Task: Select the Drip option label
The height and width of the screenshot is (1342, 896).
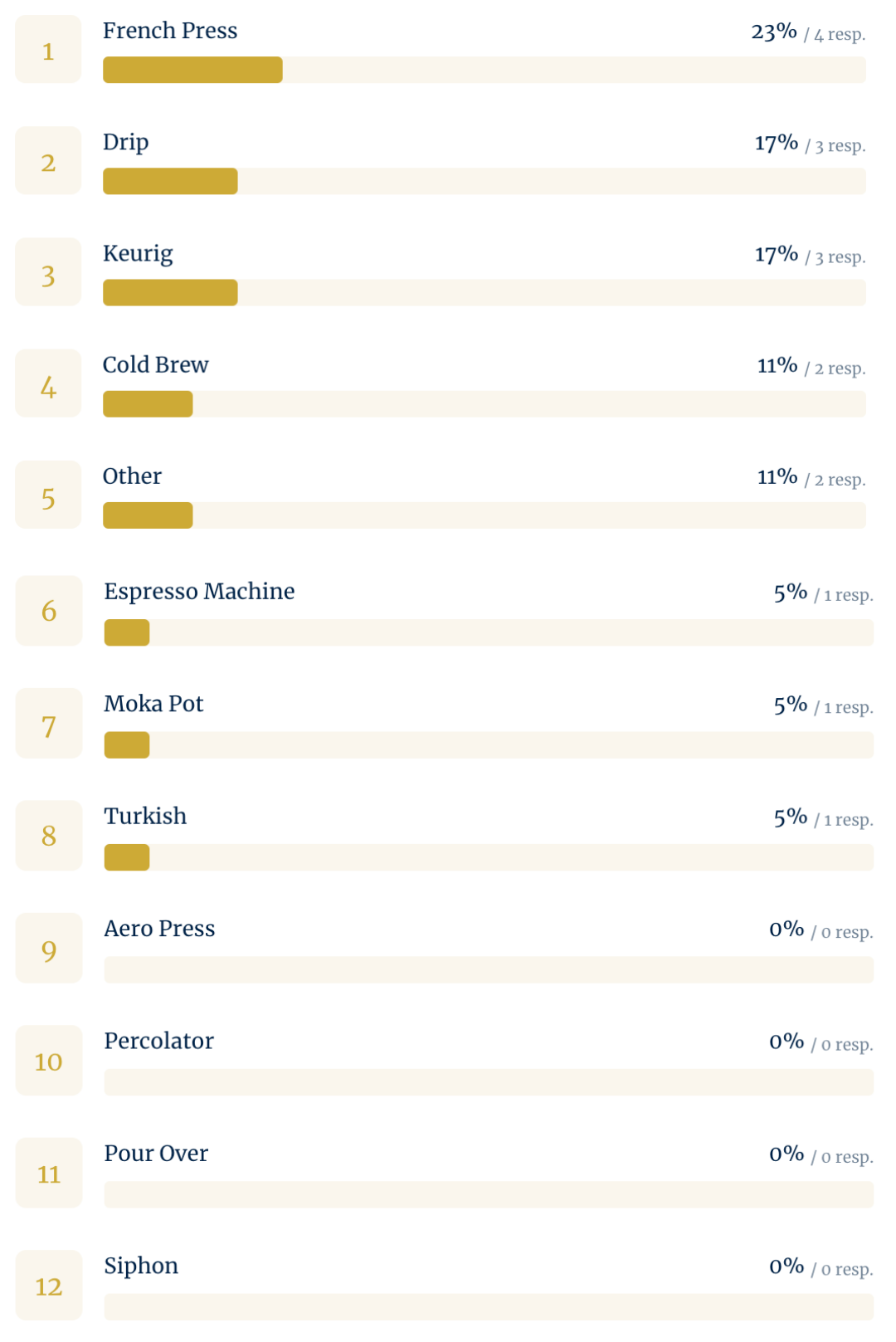Action: click(x=126, y=142)
